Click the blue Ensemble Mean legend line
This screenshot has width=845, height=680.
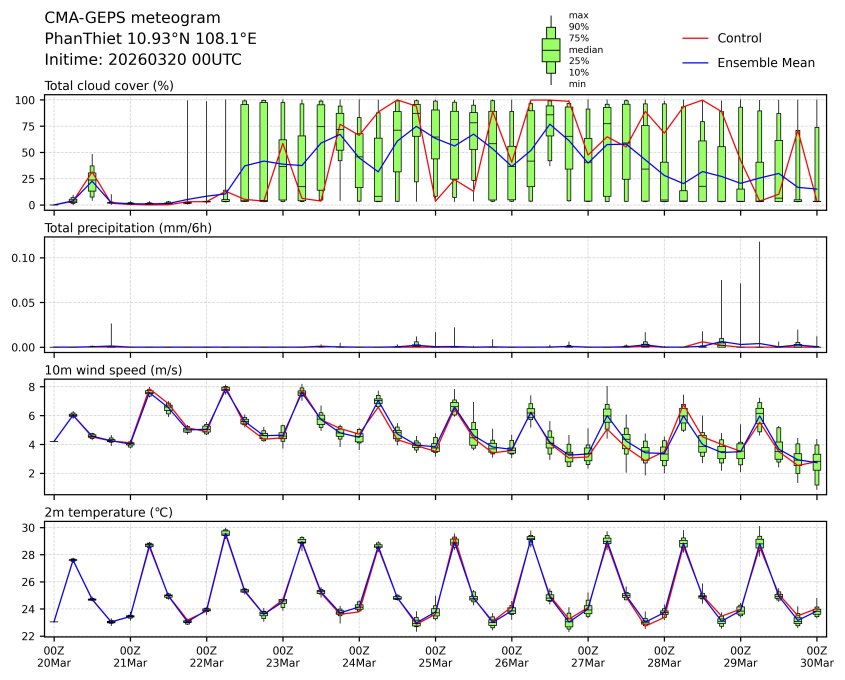coord(695,62)
